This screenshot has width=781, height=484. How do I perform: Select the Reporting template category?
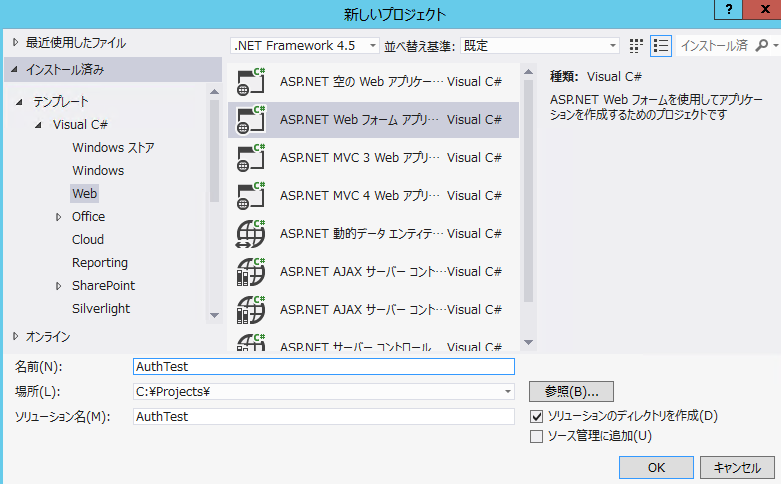coord(100,263)
